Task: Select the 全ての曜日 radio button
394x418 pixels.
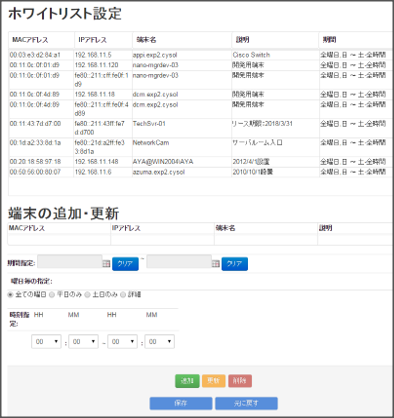Action: click(10, 295)
